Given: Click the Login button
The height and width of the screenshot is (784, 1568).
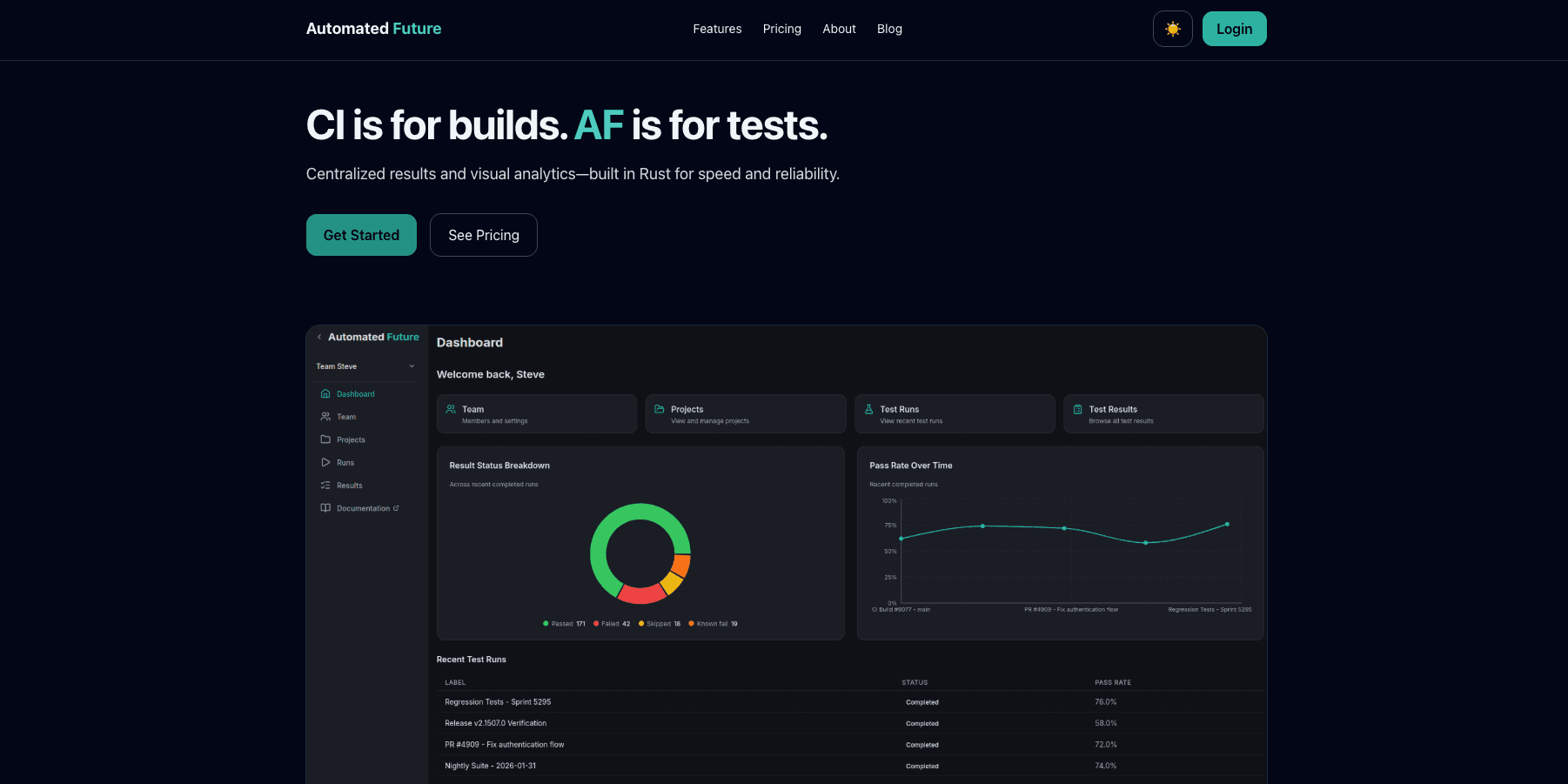Looking at the screenshot, I should click(1234, 29).
